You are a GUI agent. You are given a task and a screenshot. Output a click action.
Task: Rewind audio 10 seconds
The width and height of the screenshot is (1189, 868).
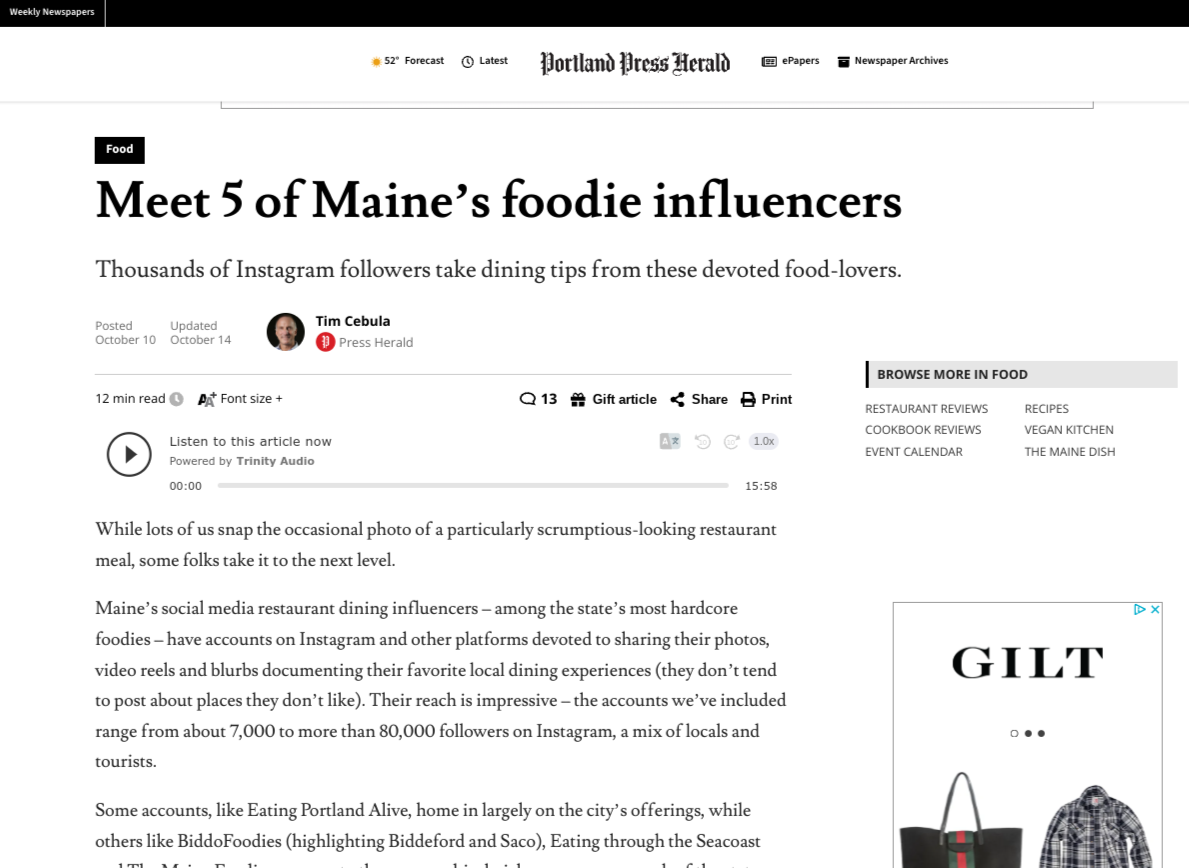[702, 441]
